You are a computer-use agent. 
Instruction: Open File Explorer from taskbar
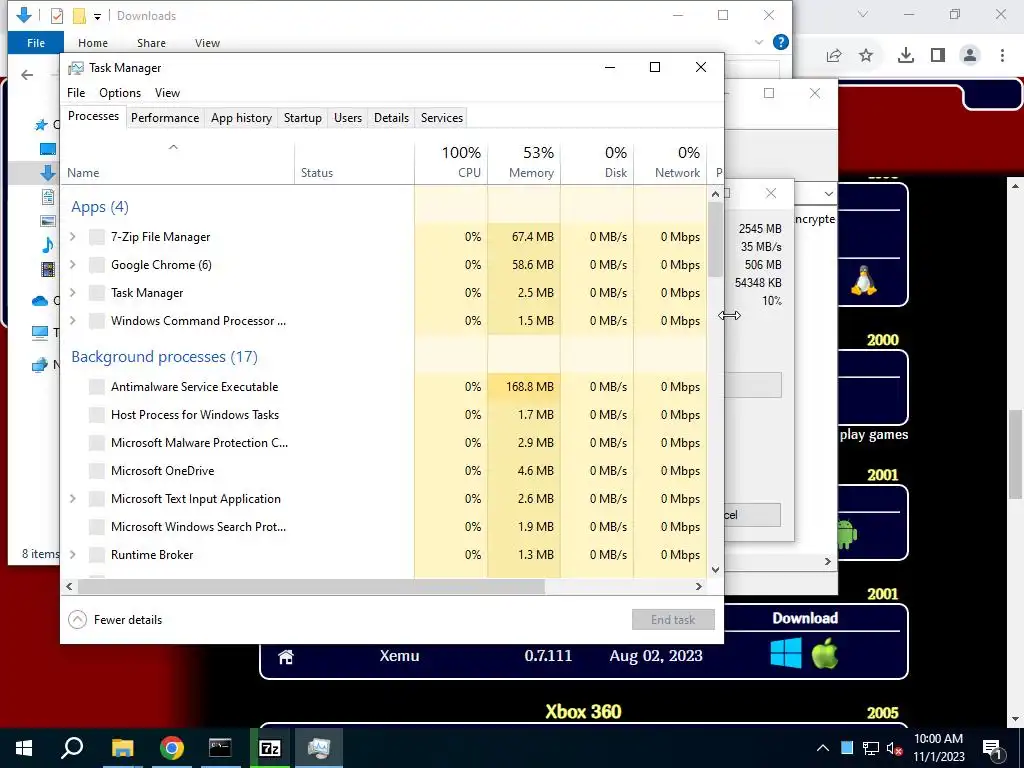[122, 748]
